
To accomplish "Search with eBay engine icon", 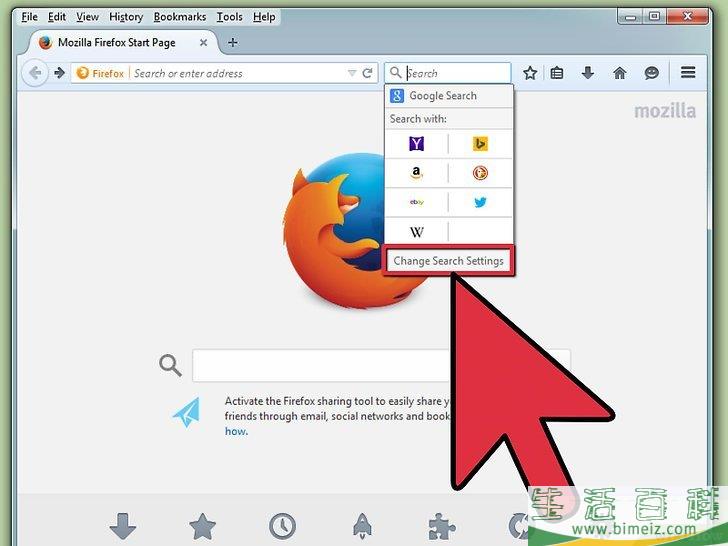I will click(x=416, y=202).
